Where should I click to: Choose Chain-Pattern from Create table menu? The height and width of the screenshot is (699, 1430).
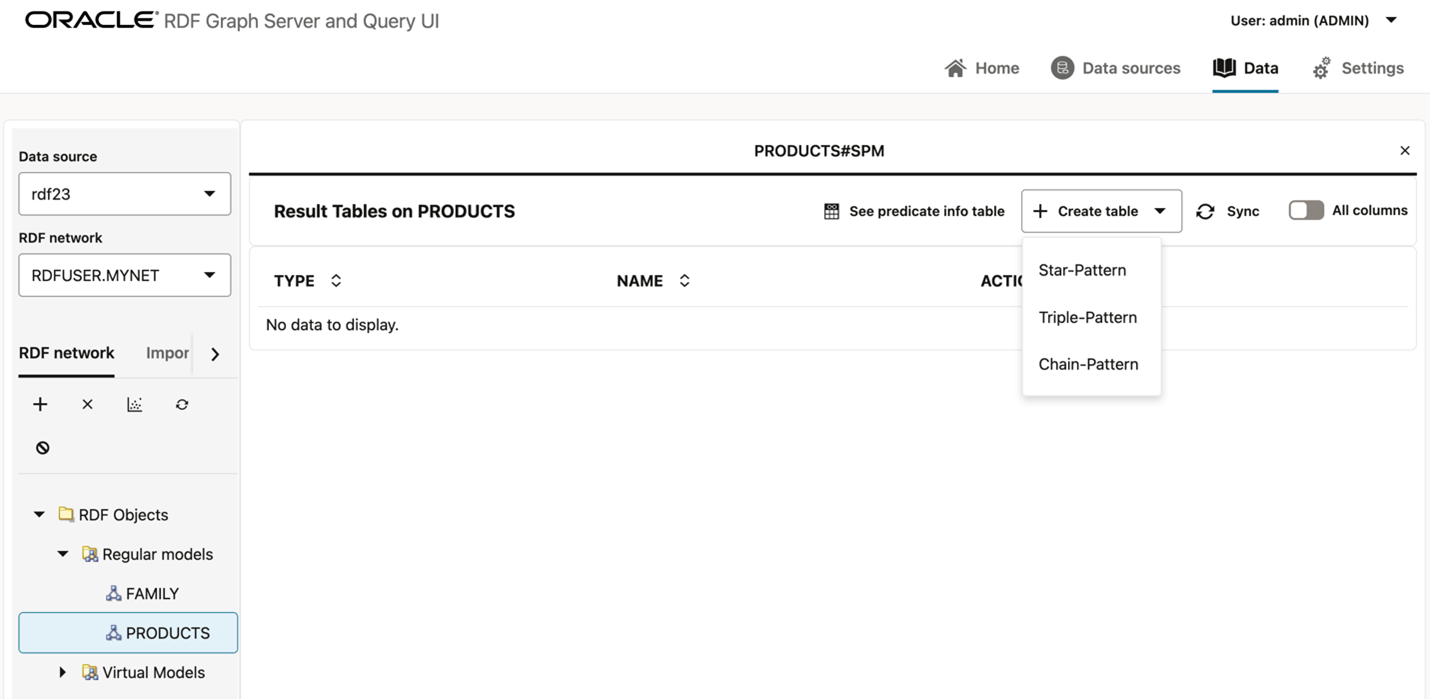tap(1088, 364)
